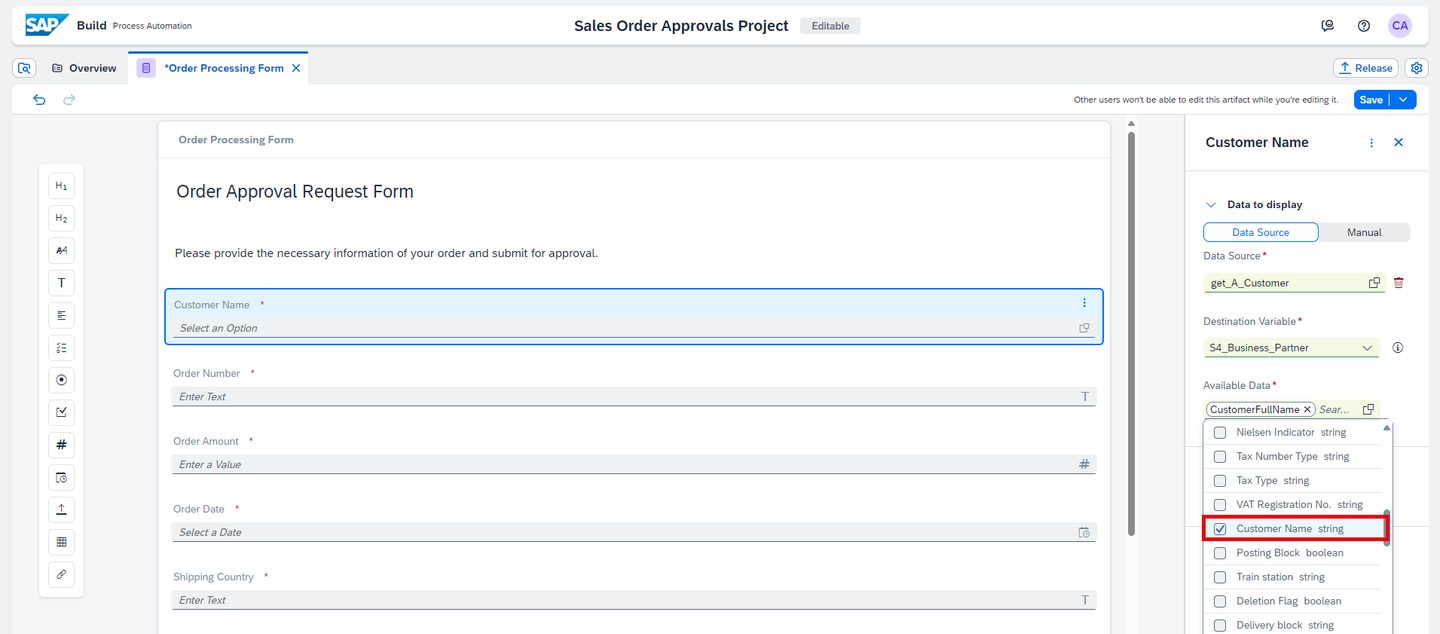Open the Order Date calendar icon
The width and height of the screenshot is (1440, 634).
(1084, 533)
